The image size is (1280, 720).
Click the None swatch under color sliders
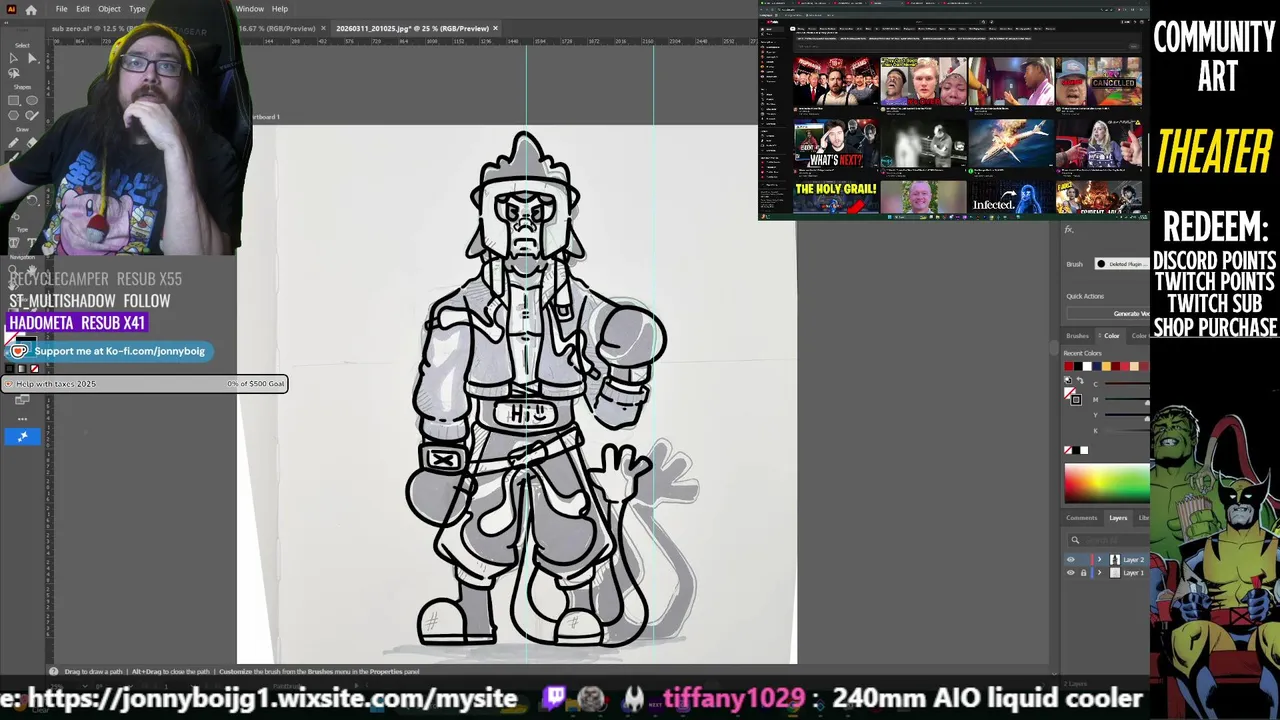pyautogui.click(x=1068, y=450)
